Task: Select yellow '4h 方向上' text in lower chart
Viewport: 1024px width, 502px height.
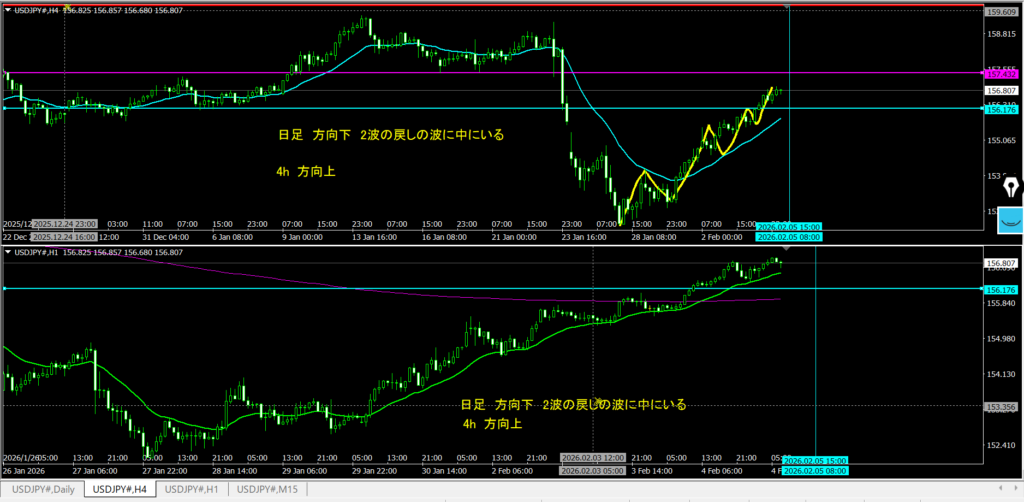Action: (x=491, y=424)
